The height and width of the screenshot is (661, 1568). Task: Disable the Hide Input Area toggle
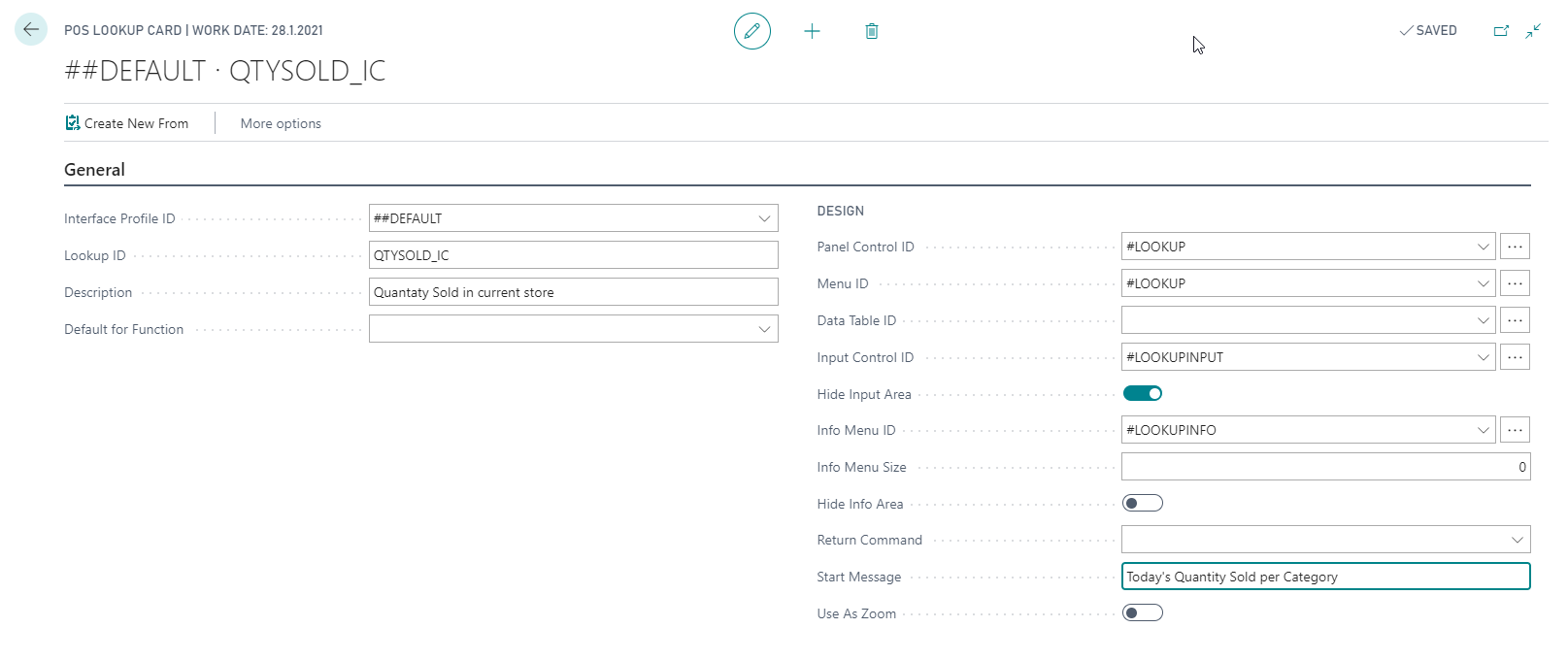1143,393
